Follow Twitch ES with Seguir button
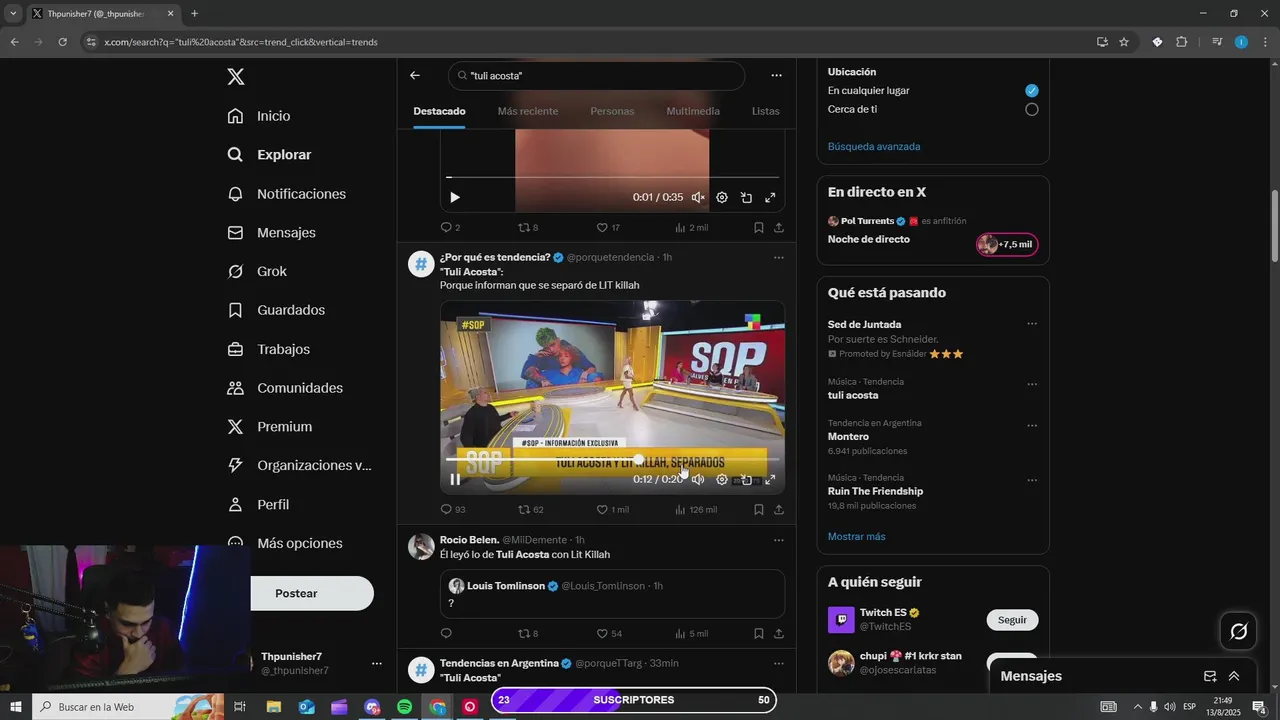The image size is (1280, 720). 1012,620
